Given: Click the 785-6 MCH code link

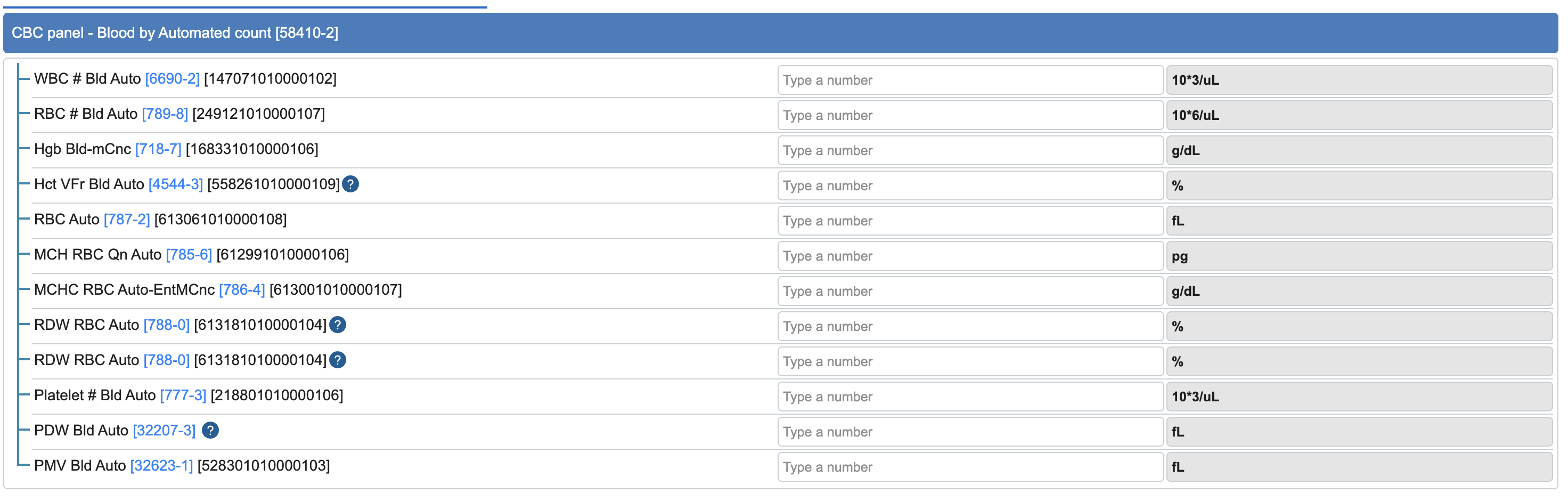Looking at the screenshot, I should click(189, 255).
